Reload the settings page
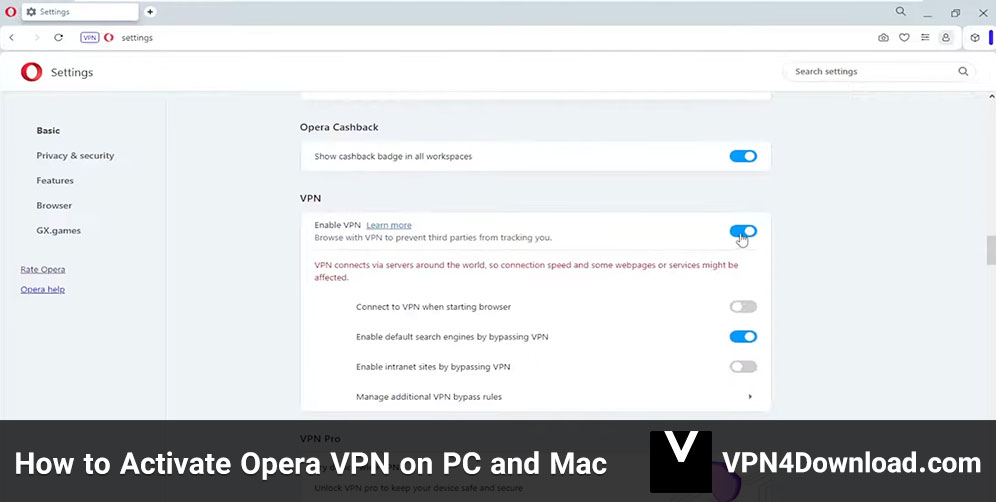This screenshot has width=996, height=502. (59, 38)
